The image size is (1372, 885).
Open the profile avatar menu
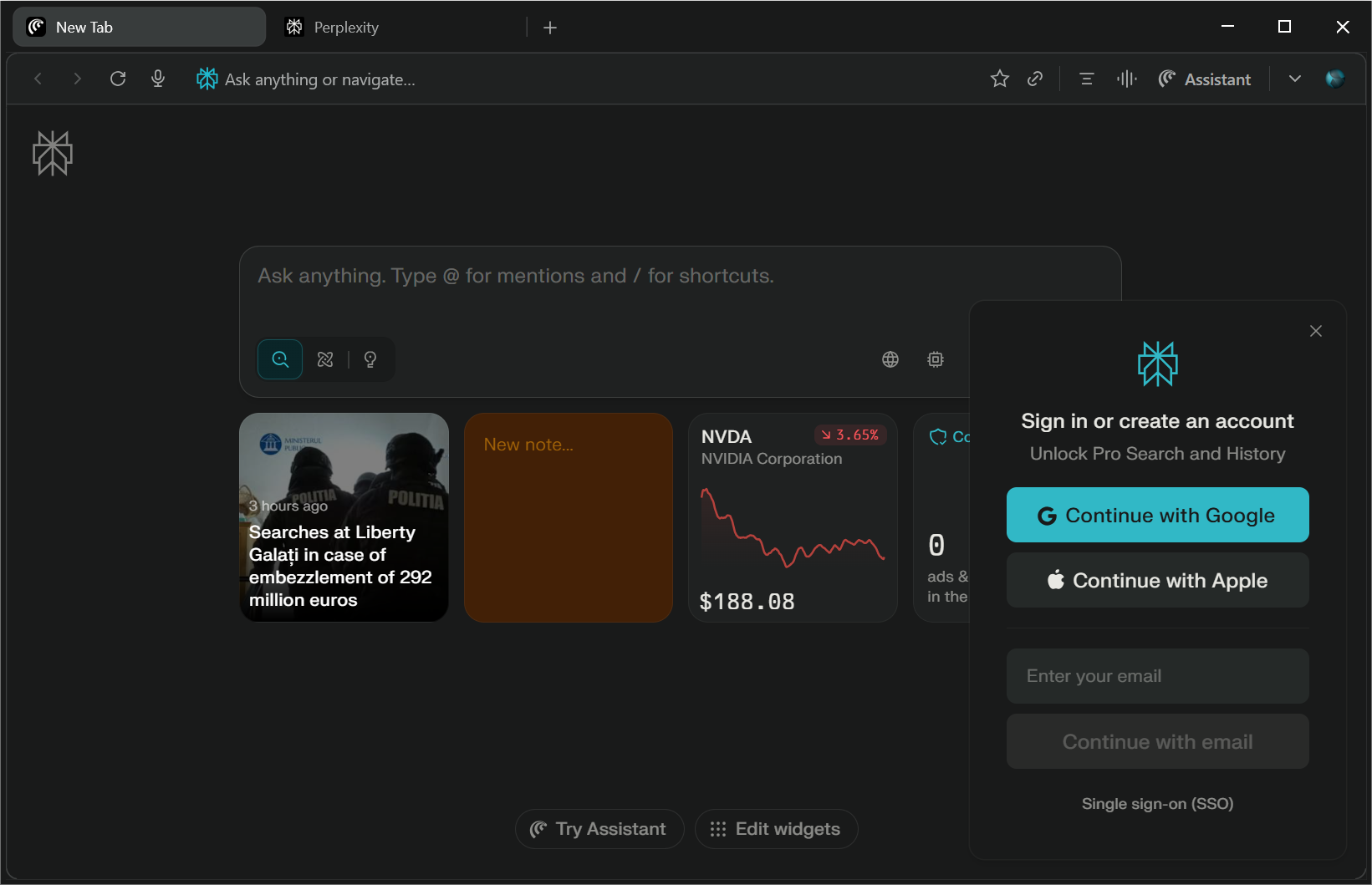click(1334, 79)
